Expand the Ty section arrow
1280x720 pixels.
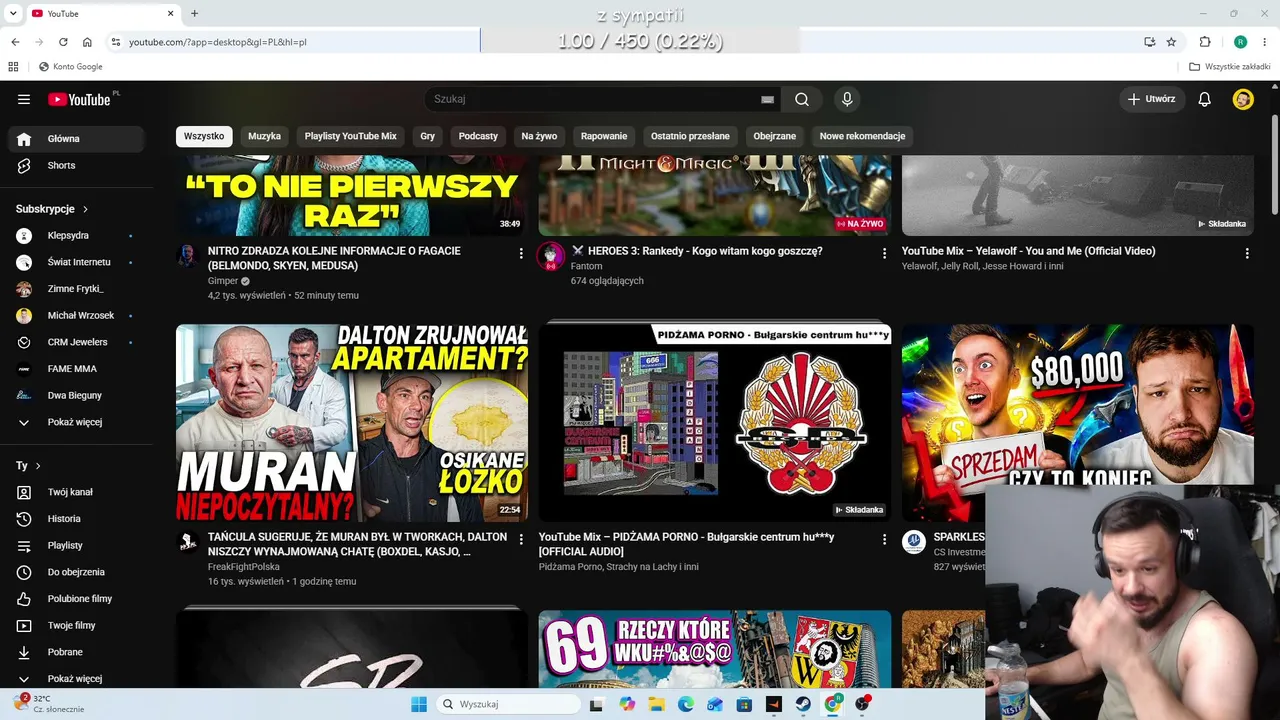click(38, 466)
